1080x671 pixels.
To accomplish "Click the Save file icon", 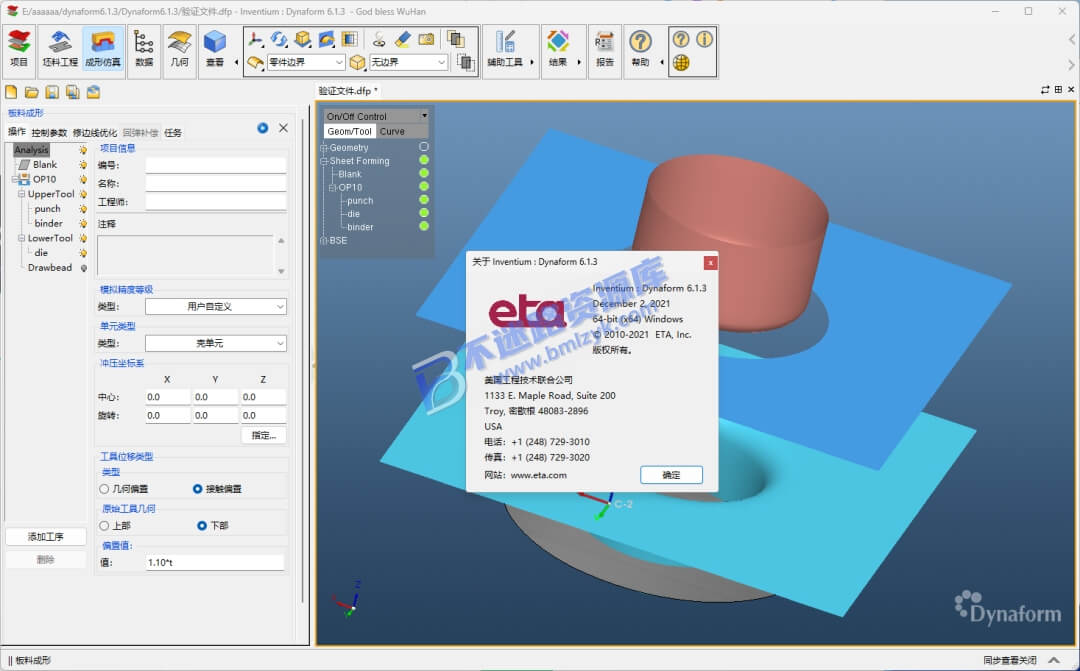I will [52, 92].
